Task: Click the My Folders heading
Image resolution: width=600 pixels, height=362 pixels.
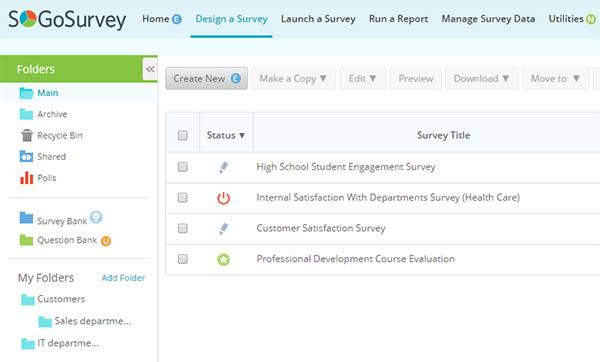Action: click(46, 278)
